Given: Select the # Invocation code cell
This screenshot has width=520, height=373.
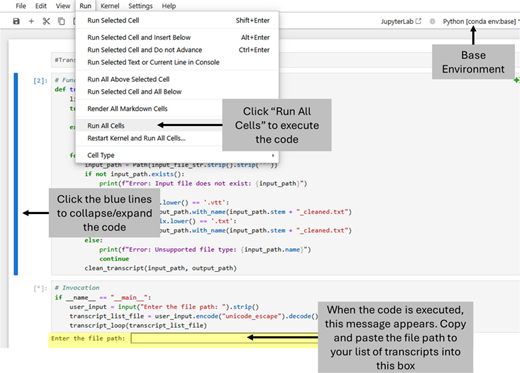Looking at the screenshot, I should coord(285,306).
